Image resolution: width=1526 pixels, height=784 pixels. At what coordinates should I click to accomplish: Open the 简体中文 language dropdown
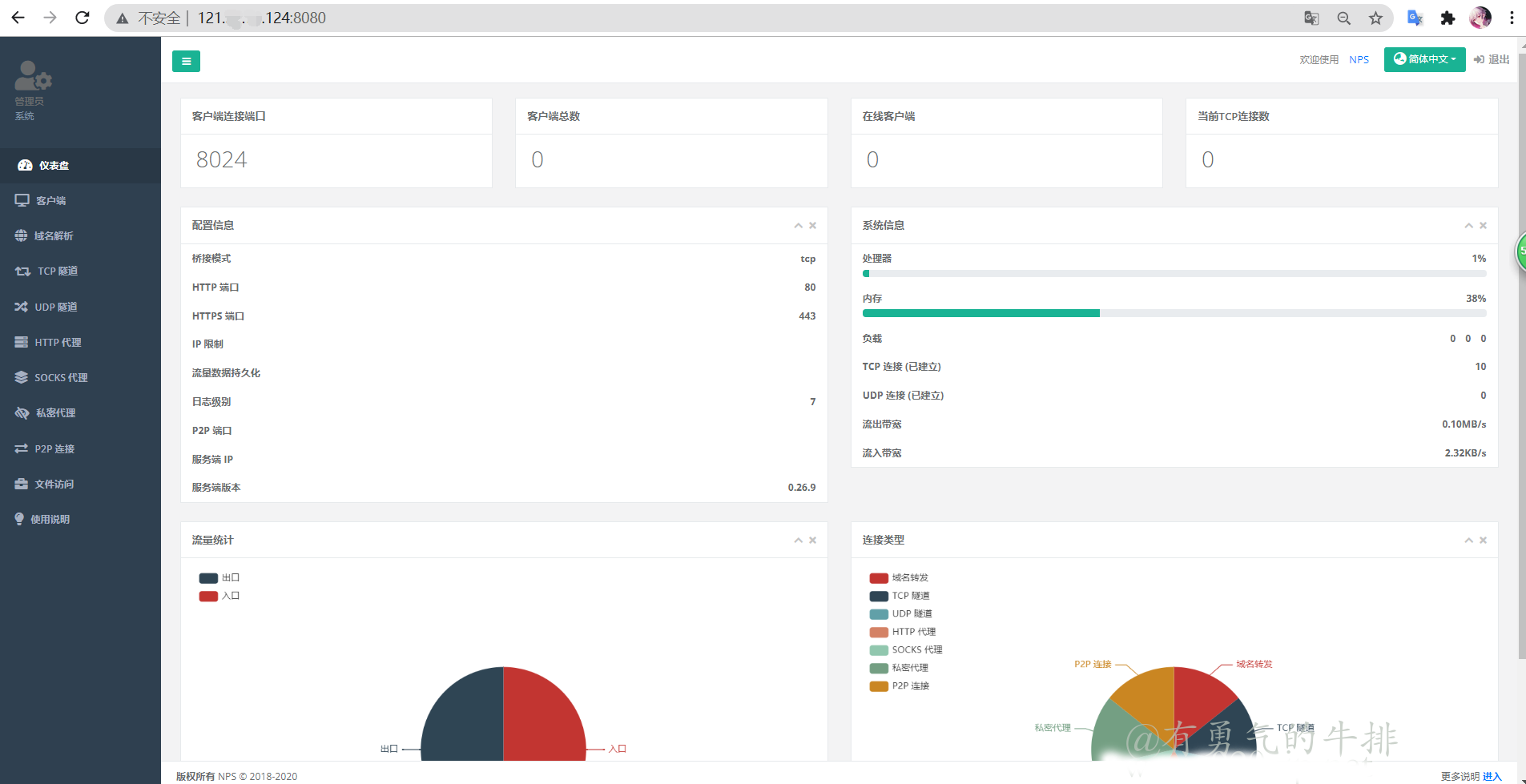[x=1424, y=59]
